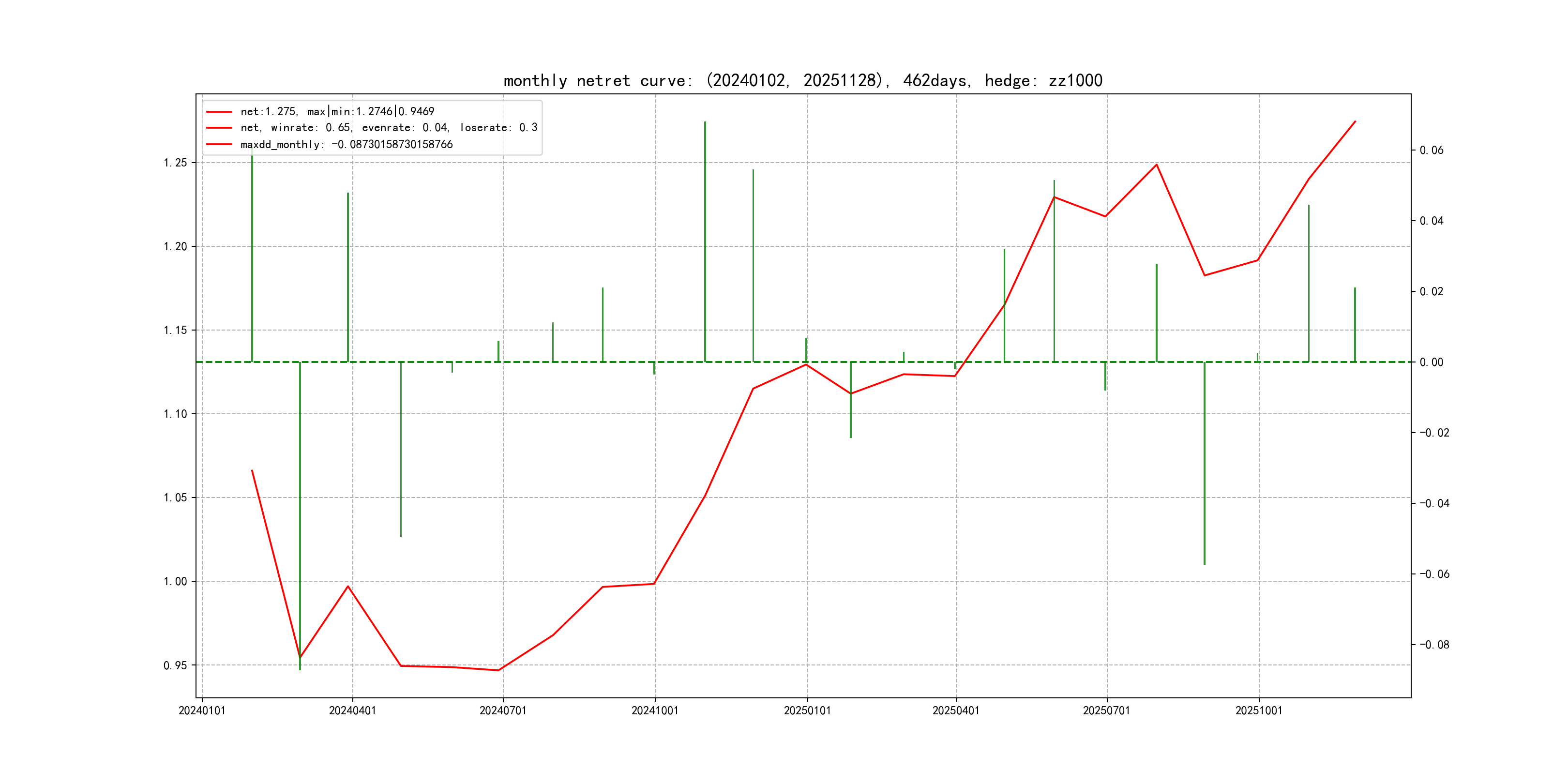Click the red curve's final peak point
Screen dimensions: 1568x784
pyautogui.click(x=1355, y=121)
